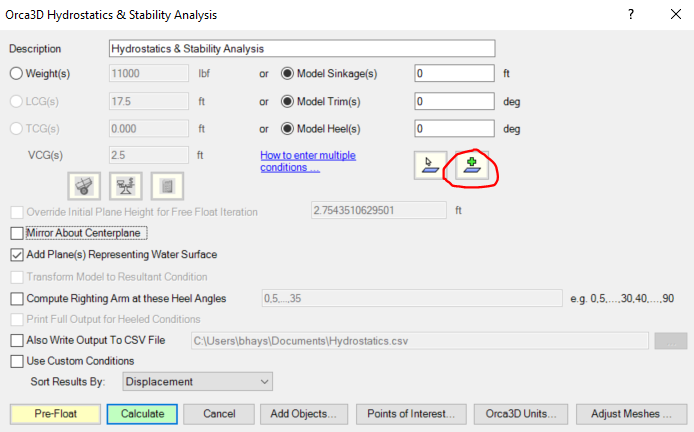Open How to enter multiple conditions link

click(x=308, y=162)
